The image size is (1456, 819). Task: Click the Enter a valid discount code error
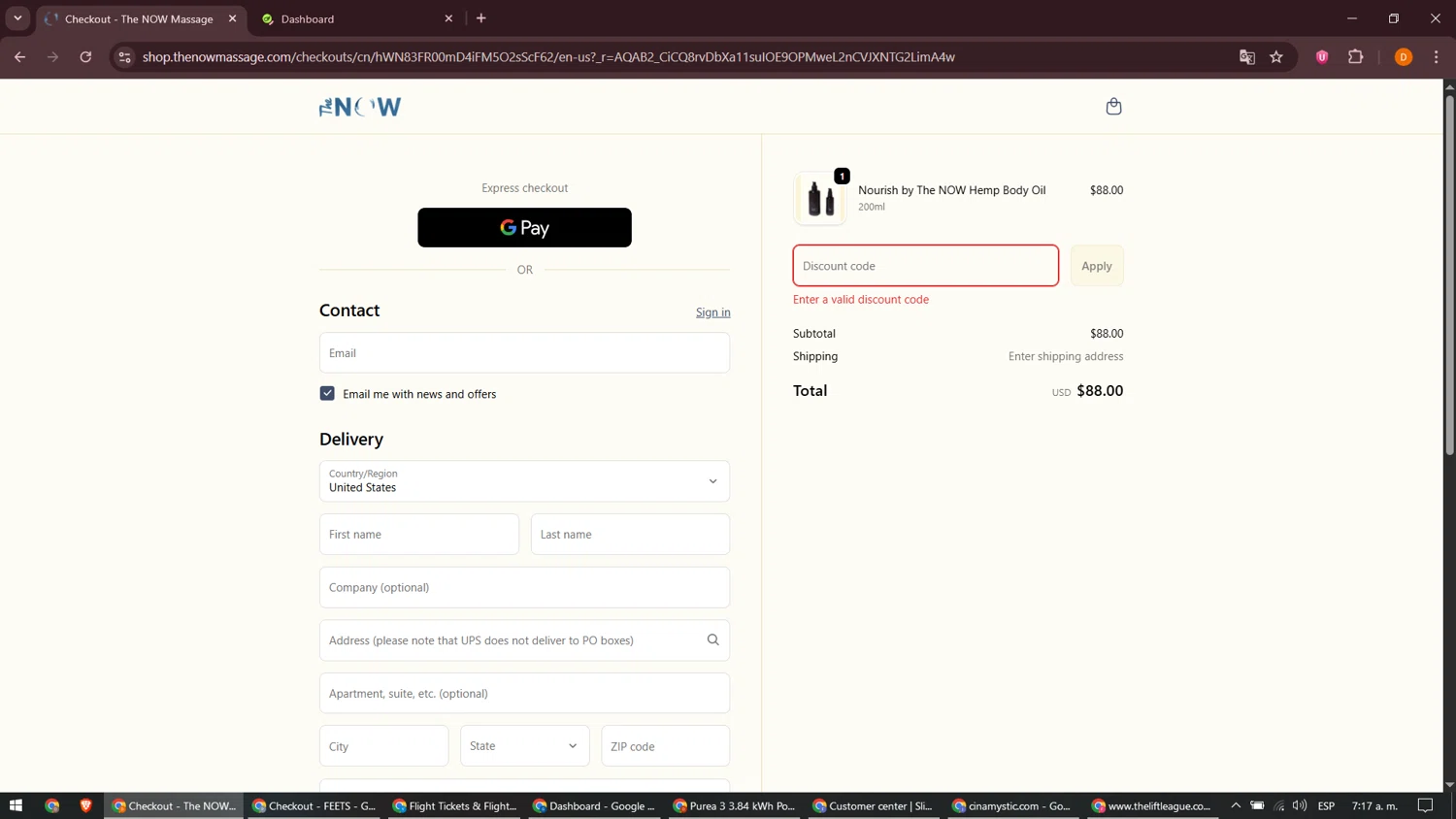pyautogui.click(x=861, y=300)
